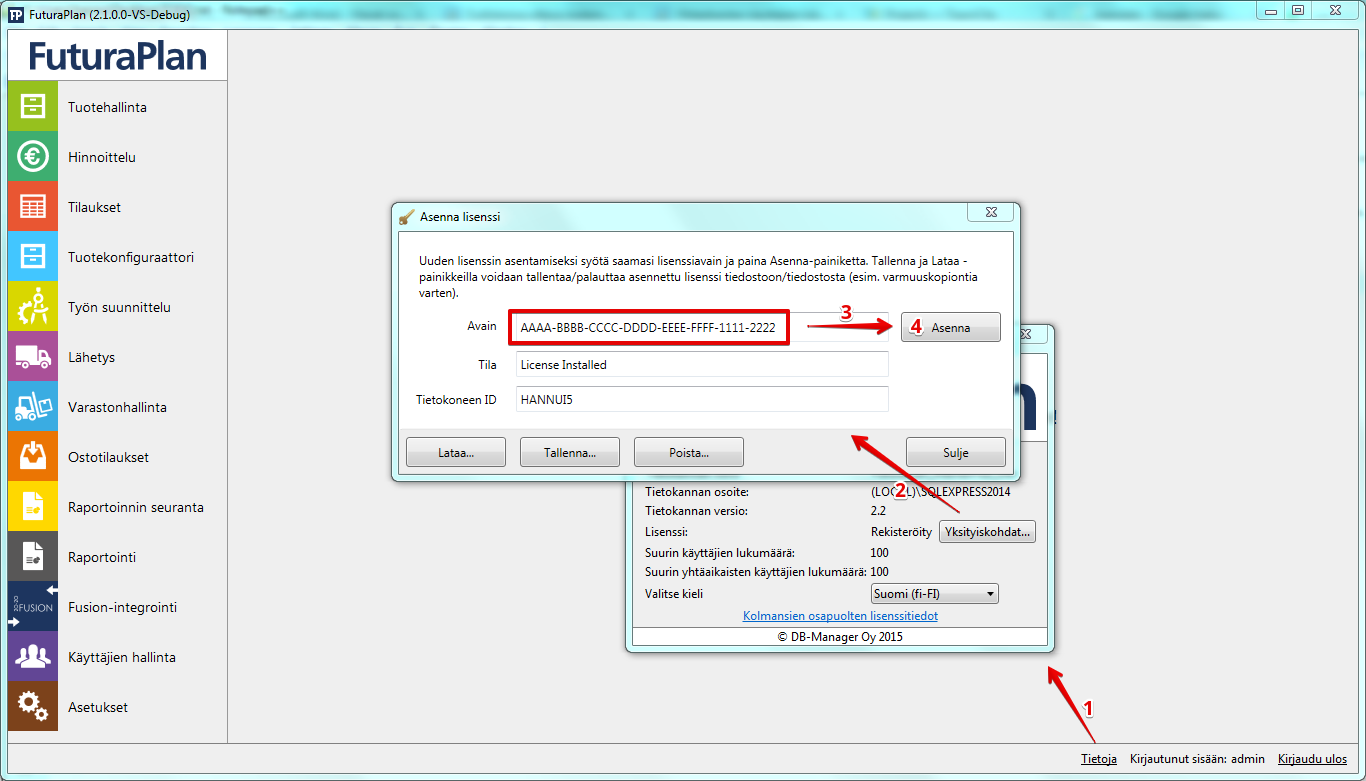
Task: Open Työn suunnittelu gear-person icon
Action: pyautogui.click(x=33, y=307)
